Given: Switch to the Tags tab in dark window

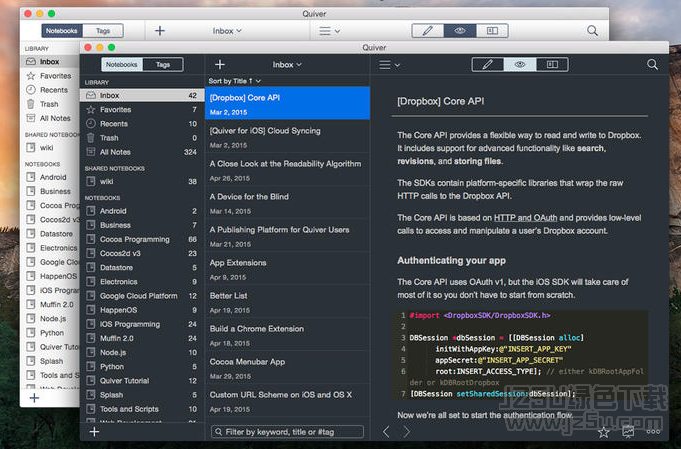Looking at the screenshot, I should [x=162, y=64].
